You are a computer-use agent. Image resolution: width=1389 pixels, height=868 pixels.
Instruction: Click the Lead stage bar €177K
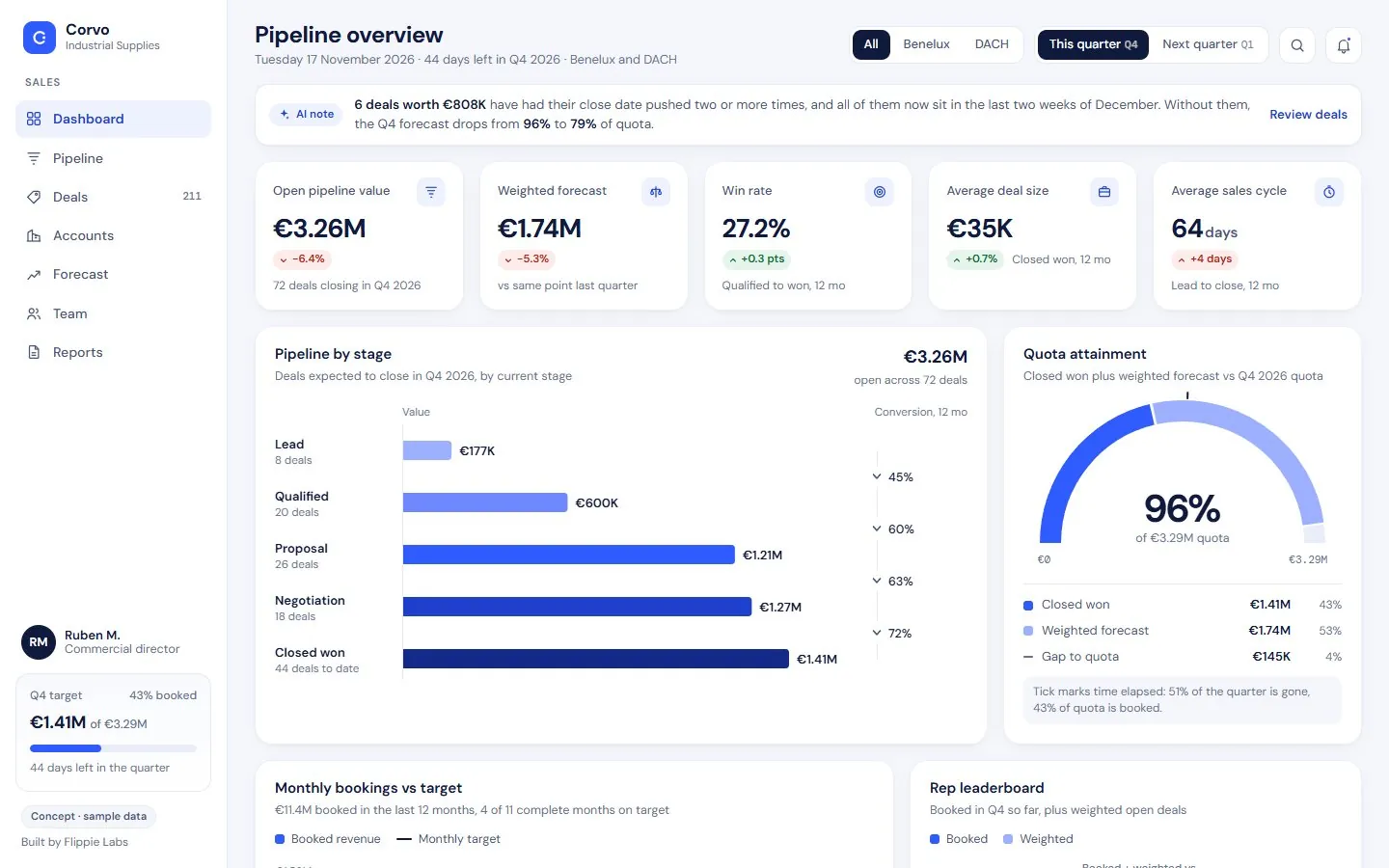pos(427,450)
